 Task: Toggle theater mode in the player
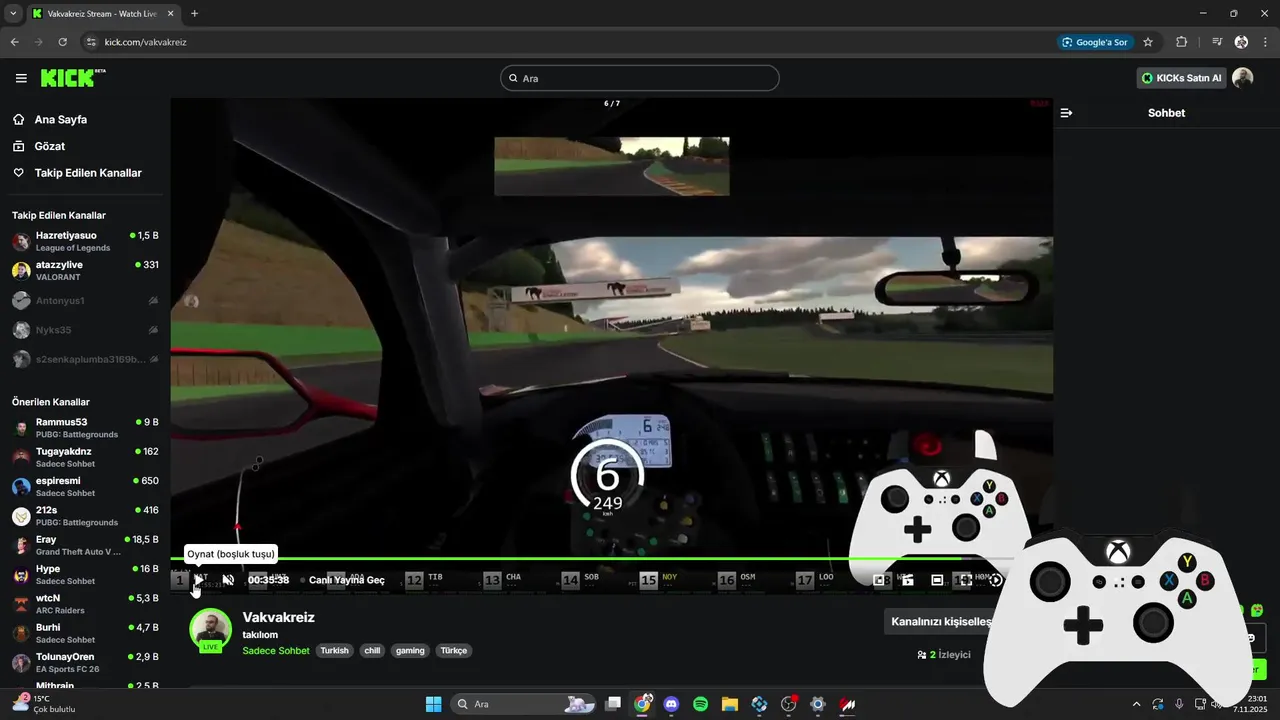point(937,580)
